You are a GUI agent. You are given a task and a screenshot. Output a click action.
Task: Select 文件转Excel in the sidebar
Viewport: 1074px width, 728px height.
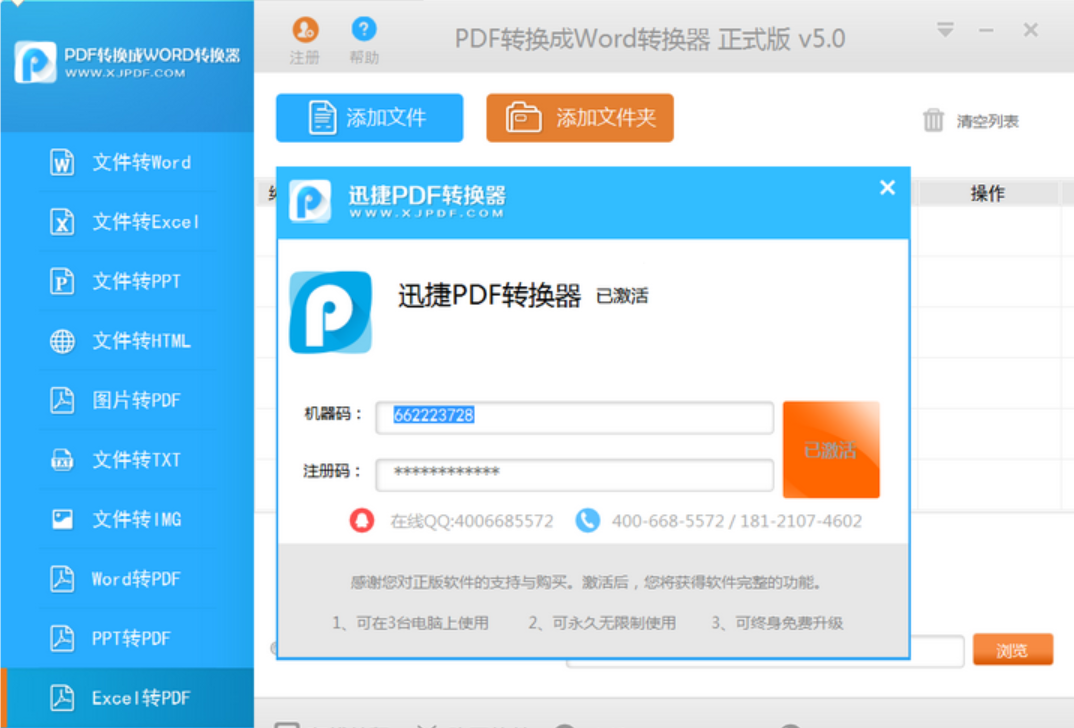point(127,223)
